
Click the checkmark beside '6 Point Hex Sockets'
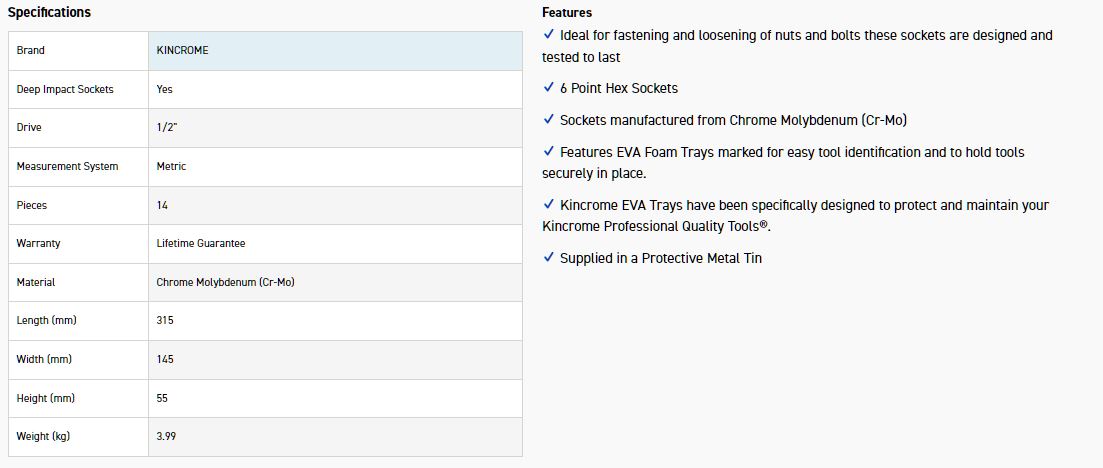(x=548, y=88)
